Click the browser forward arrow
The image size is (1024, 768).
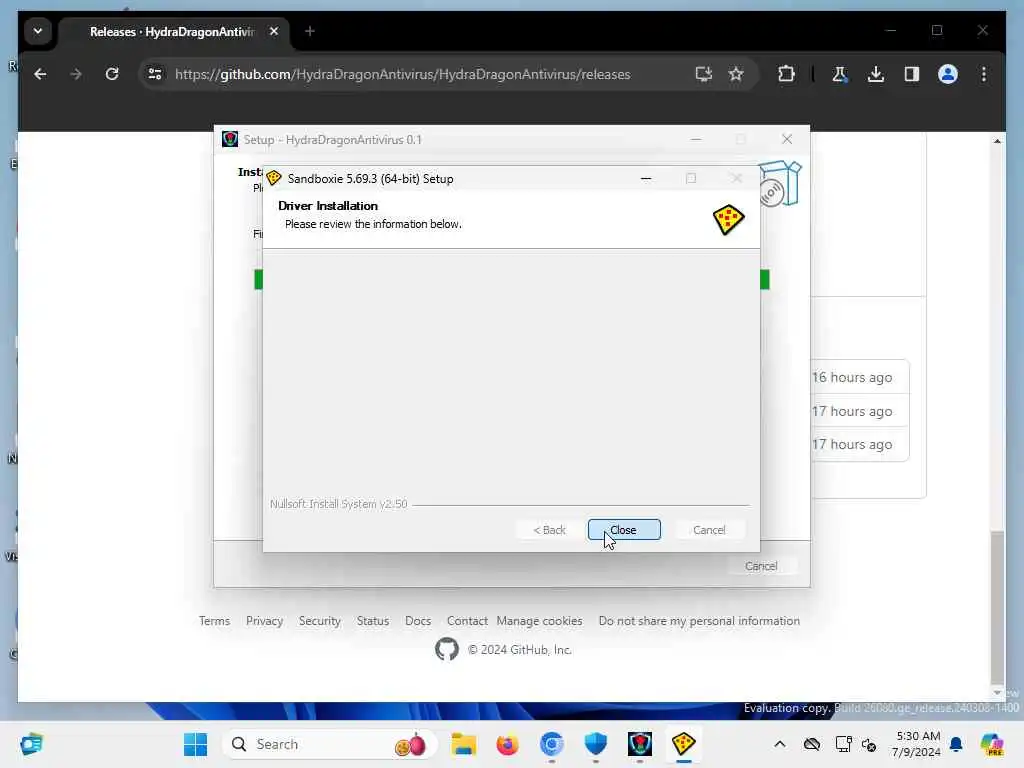click(76, 74)
